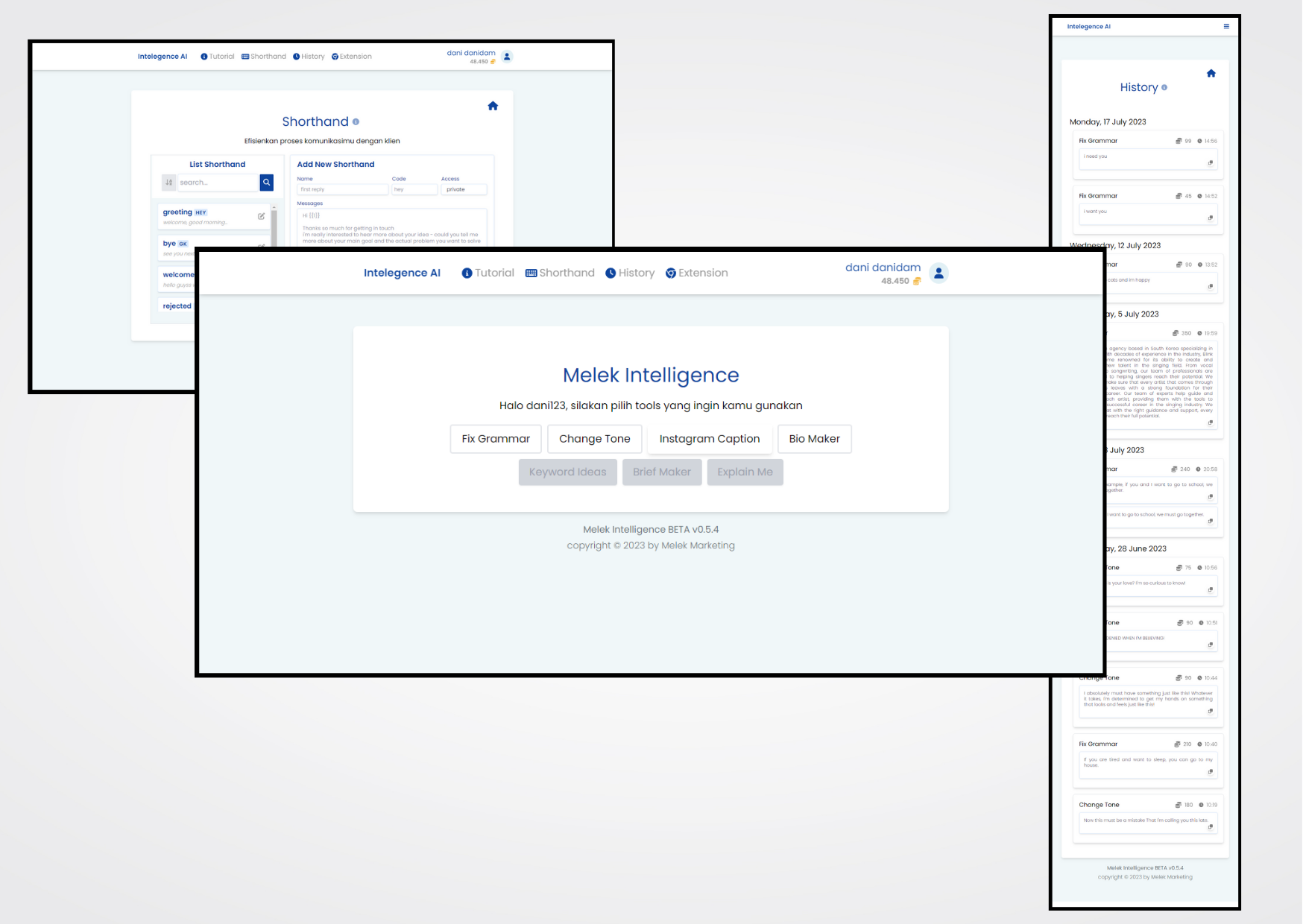Click the sort icon beside the shorthand search
The image size is (1303, 924).
pos(168,183)
